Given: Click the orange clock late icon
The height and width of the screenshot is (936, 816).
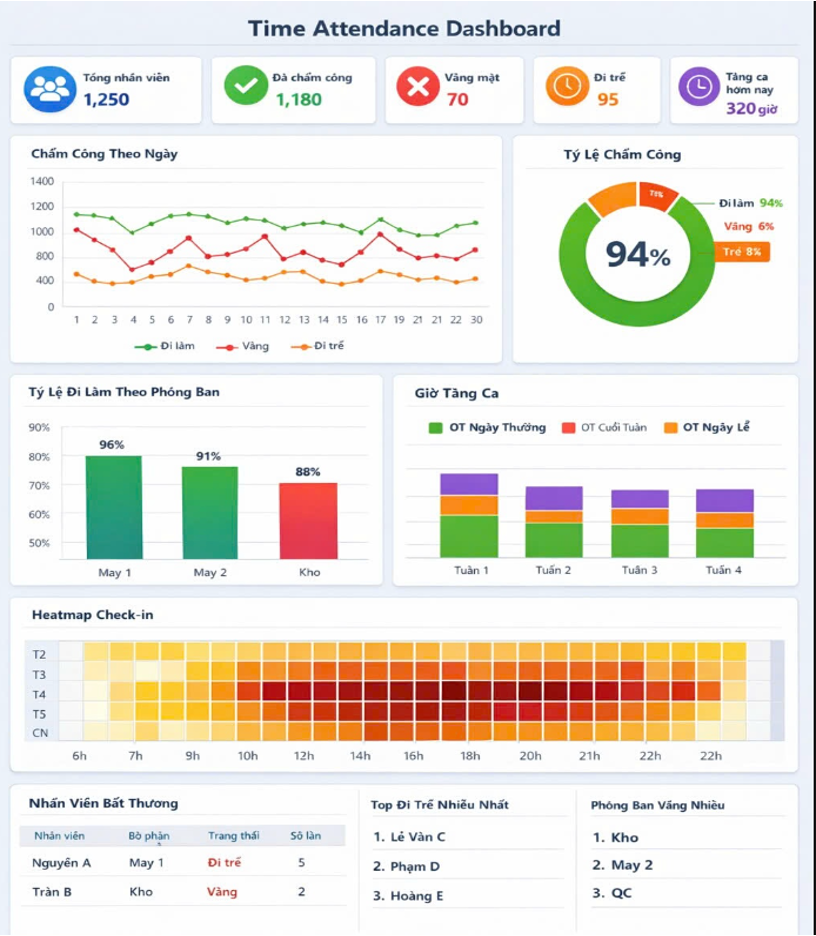Looking at the screenshot, I should point(566,86).
